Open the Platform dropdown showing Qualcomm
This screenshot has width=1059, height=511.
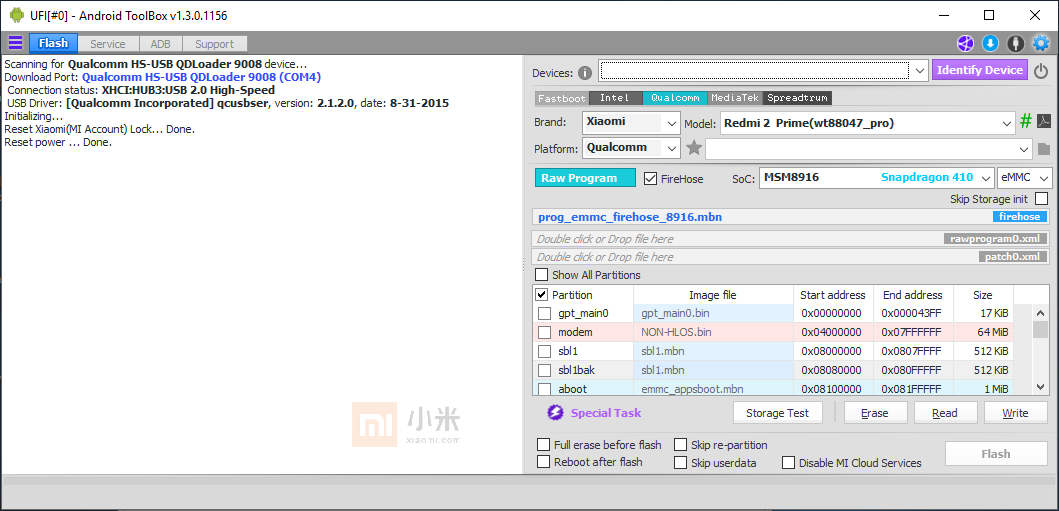672,148
